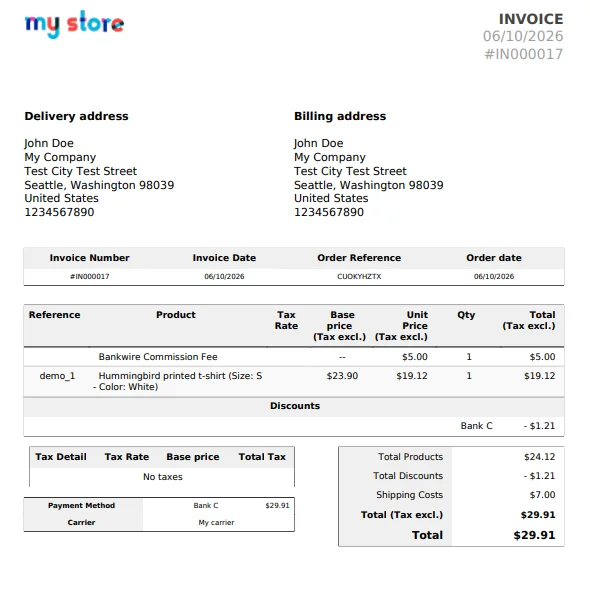Click the Order Reference column header

359,258
